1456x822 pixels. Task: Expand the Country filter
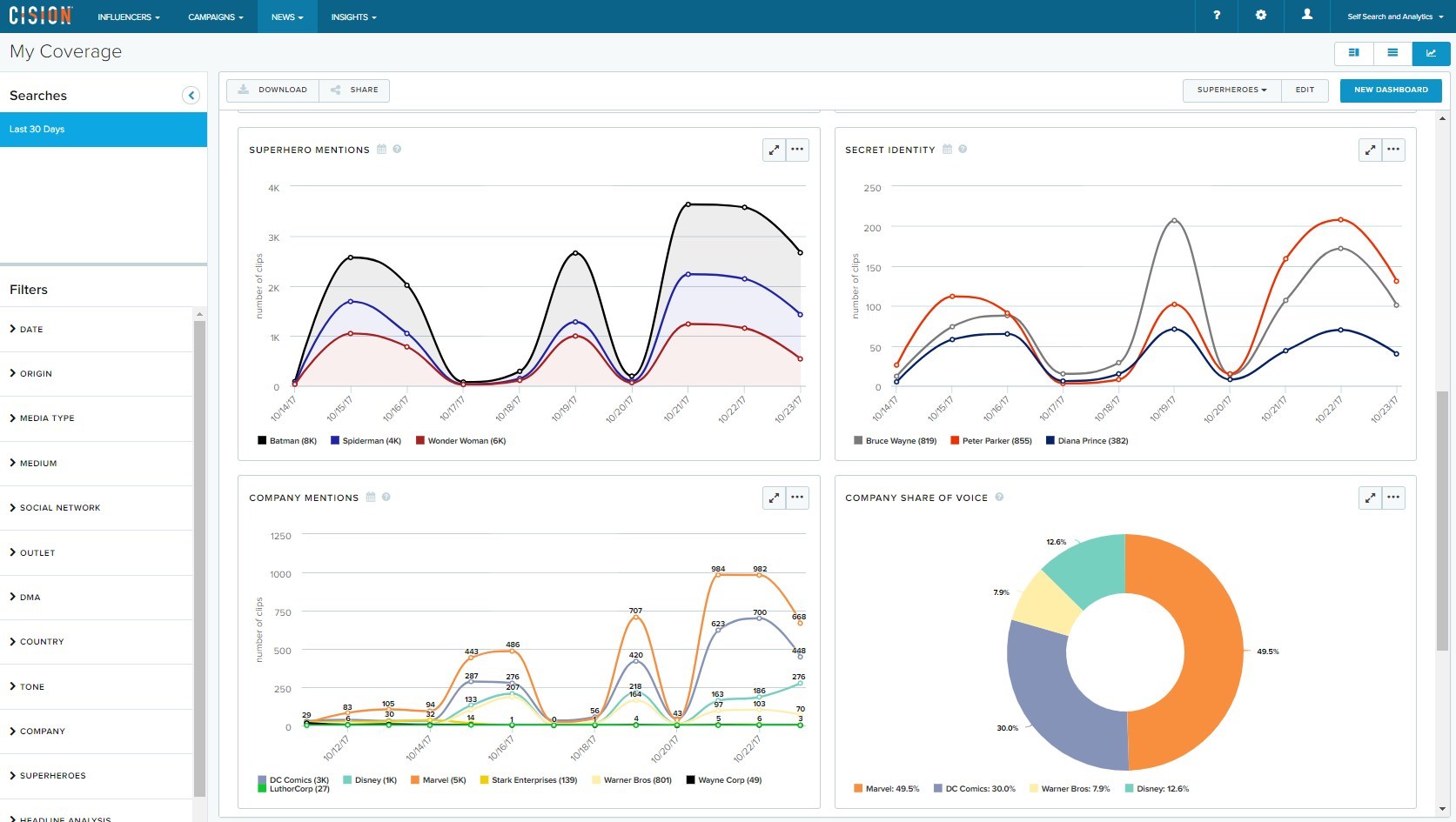96,642
